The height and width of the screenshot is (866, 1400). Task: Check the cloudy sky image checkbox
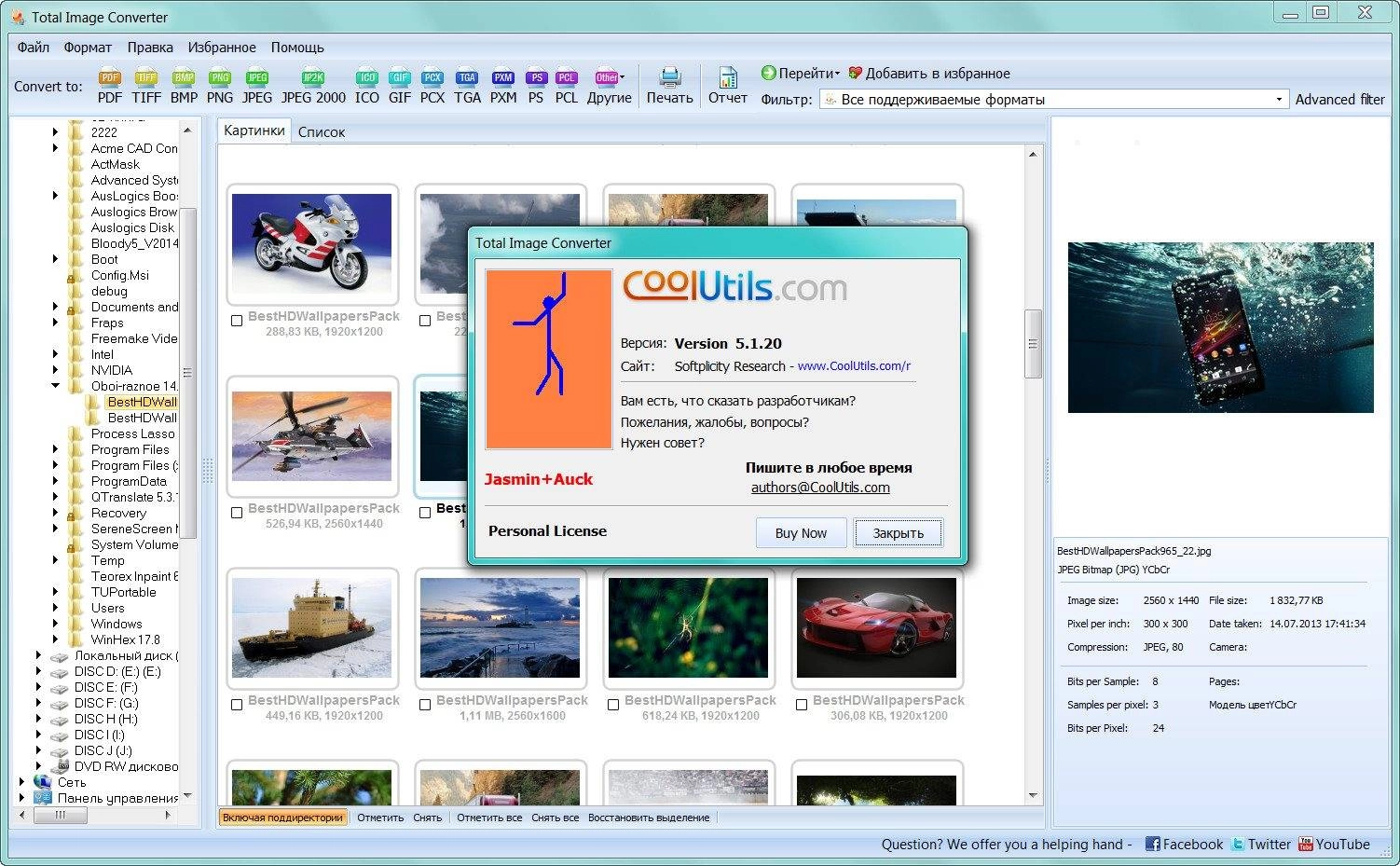pyautogui.click(x=425, y=321)
